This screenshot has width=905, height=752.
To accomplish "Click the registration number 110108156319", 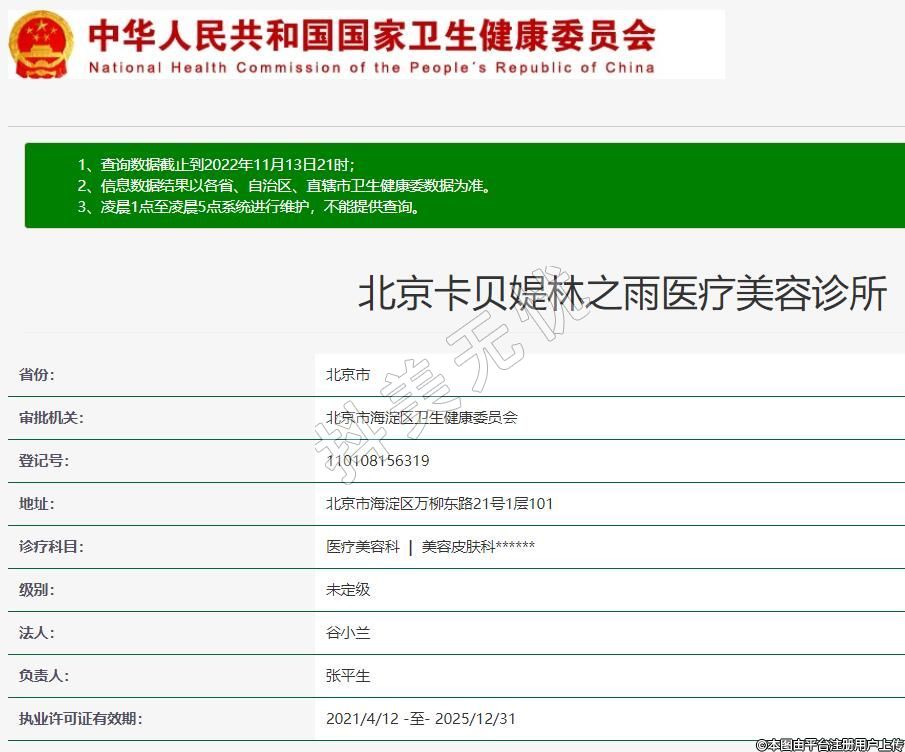I will (377, 461).
